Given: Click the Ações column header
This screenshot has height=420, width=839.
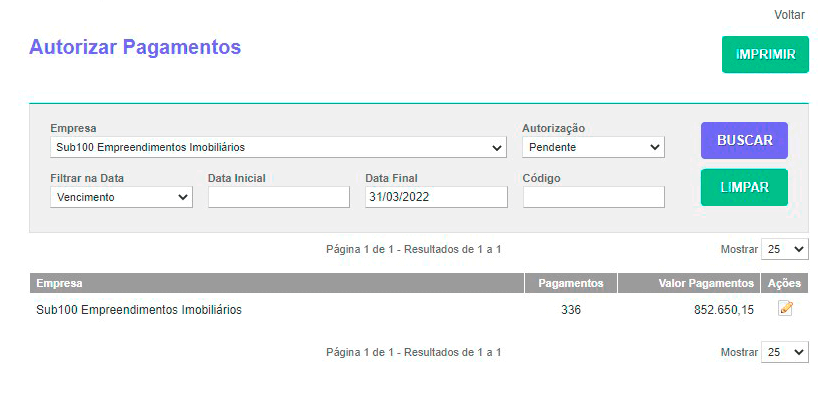Looking at the screenshot, I should pyautogui.click(x=784, y=283).
